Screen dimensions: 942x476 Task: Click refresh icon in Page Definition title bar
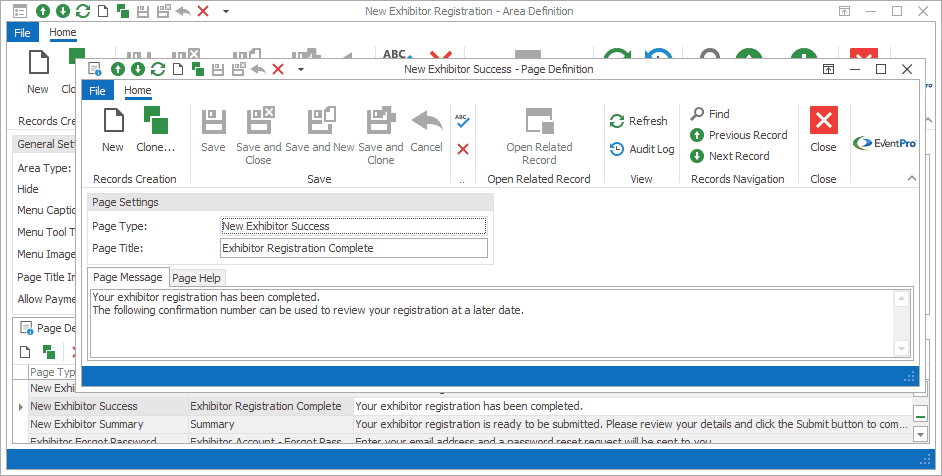click(x=158, y=69)
